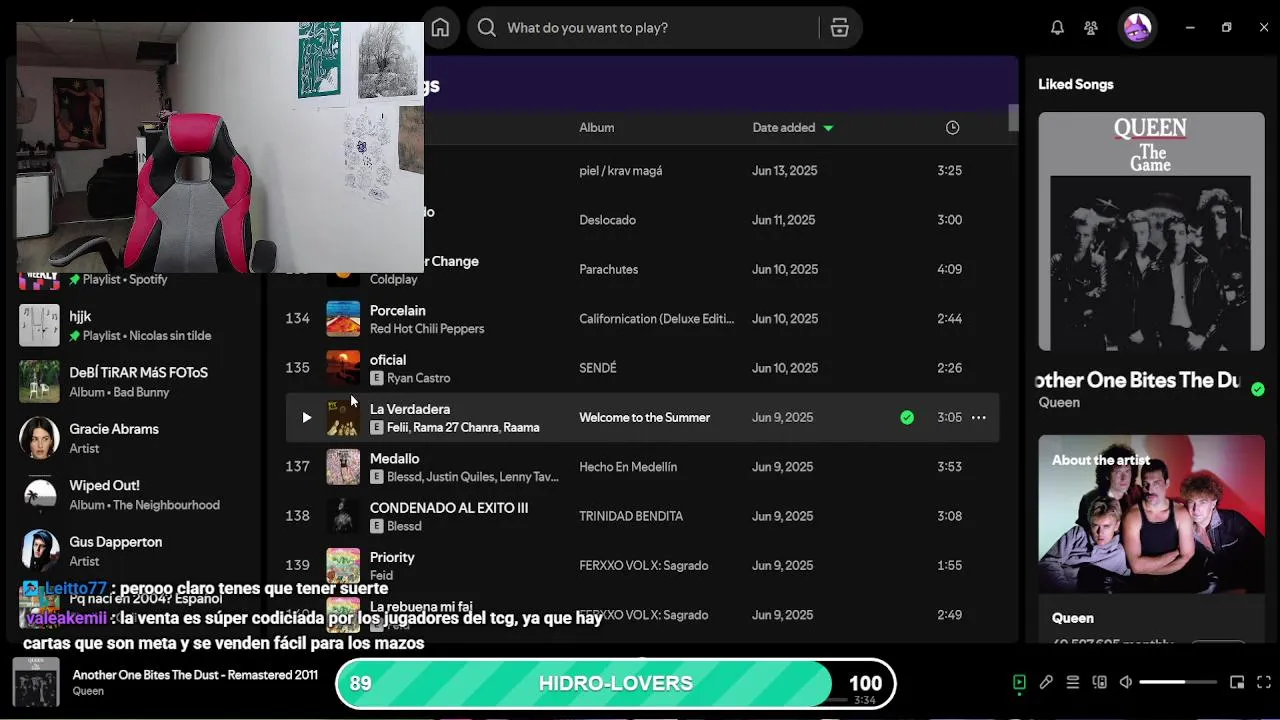Image resolution: width=1280 pixels, height=720 pixels.
Task: Open more options for La Verdadera
Action: [x=979, y=418]
